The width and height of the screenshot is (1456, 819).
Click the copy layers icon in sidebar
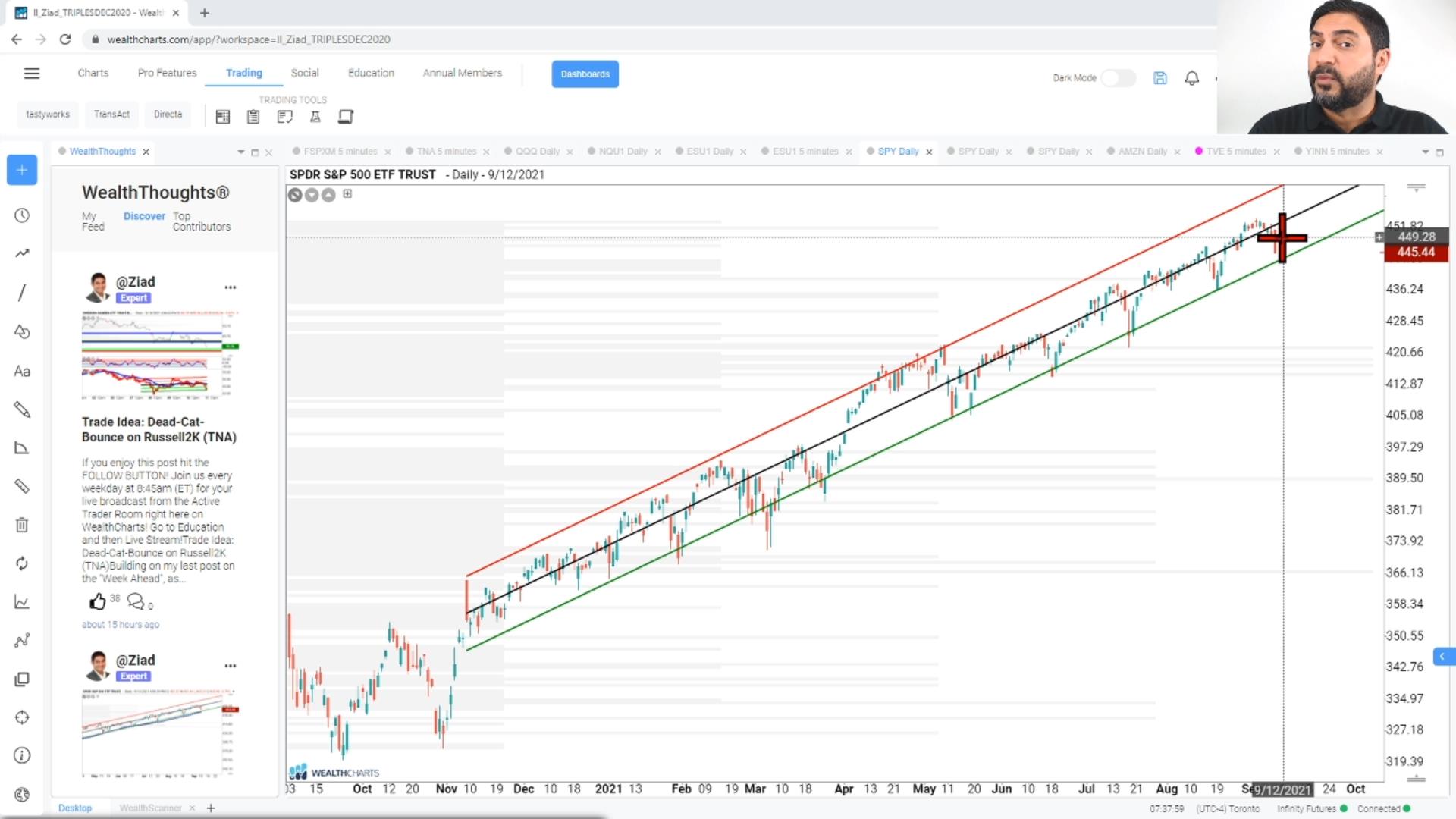click(x=22, y=679)
